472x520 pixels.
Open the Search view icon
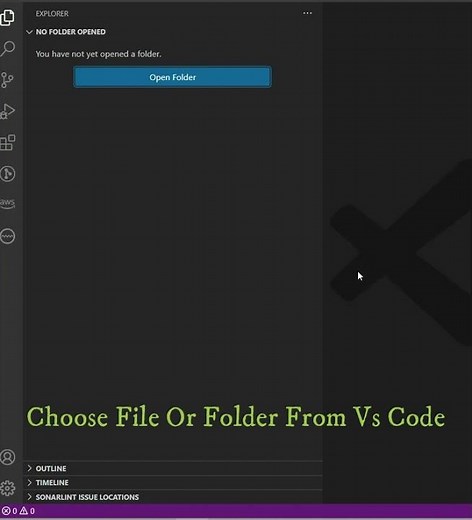(7, 49)
